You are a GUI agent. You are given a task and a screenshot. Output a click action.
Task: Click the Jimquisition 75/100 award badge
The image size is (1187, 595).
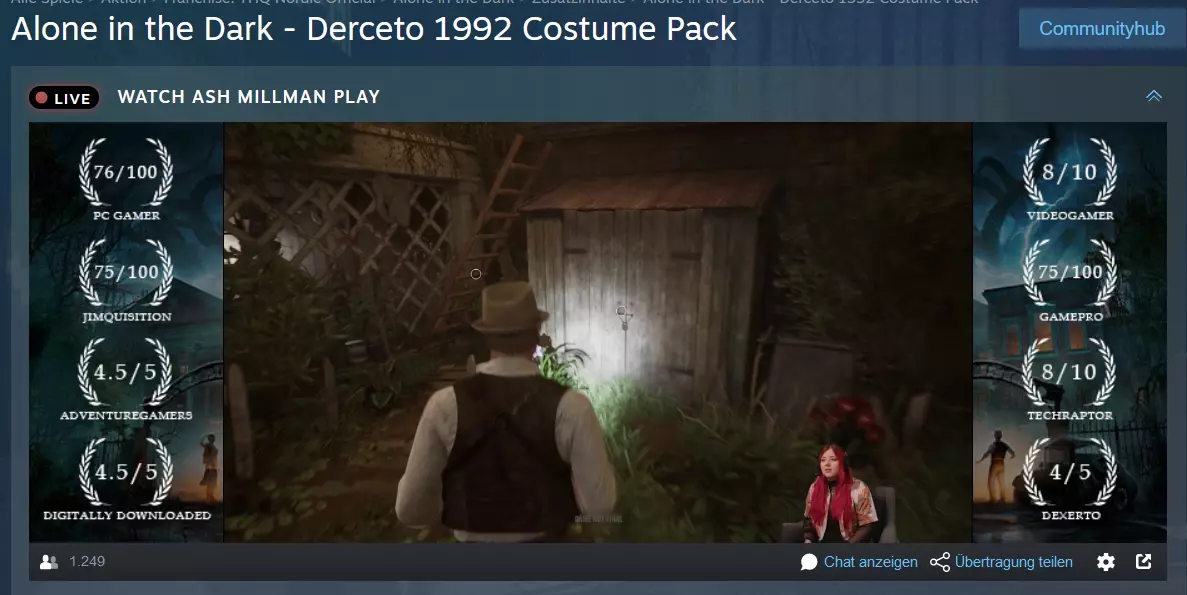(x=126, y=281)
